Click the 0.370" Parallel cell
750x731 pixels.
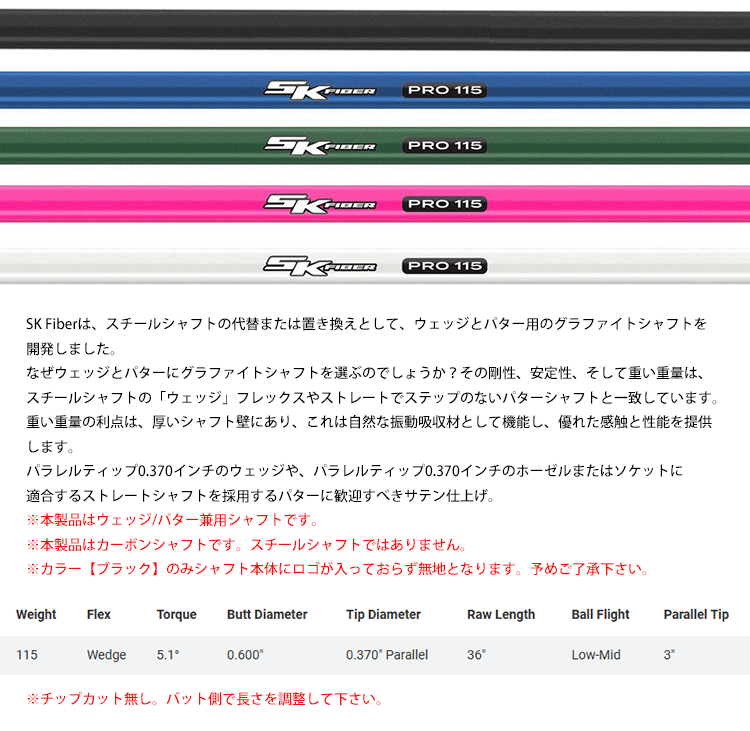click(x=387, y=654)
